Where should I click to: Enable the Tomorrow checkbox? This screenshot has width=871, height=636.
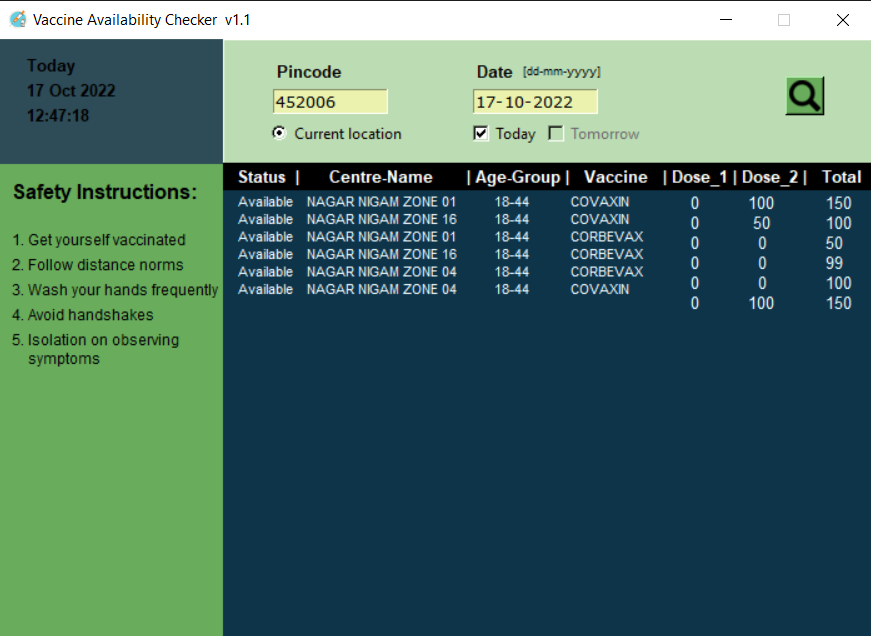[x=556, y=133]
